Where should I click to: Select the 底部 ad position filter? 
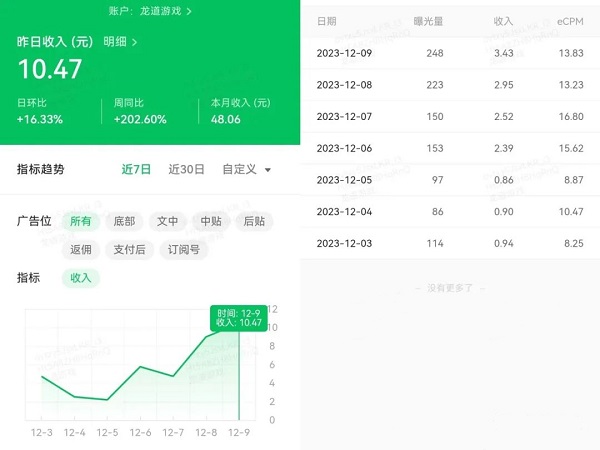pyautogui.click(x=124, y=221)
